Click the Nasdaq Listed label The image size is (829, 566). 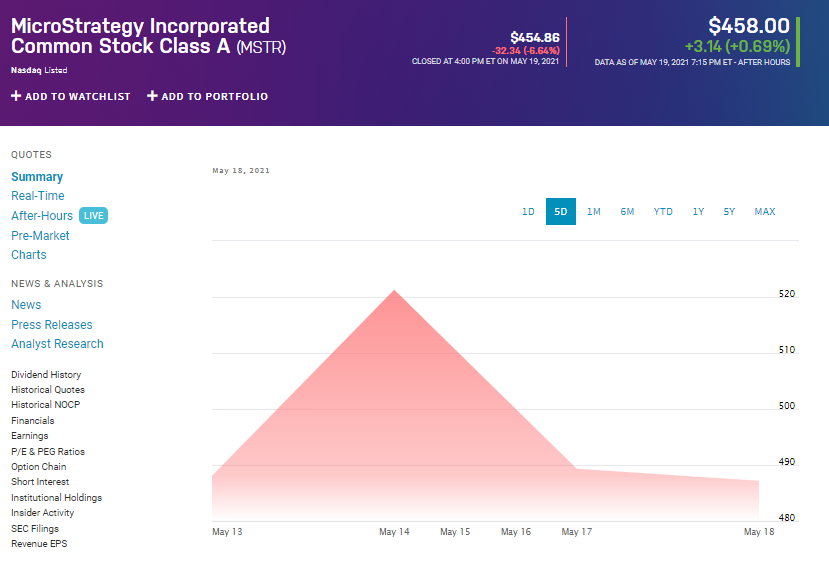point(39,70)
